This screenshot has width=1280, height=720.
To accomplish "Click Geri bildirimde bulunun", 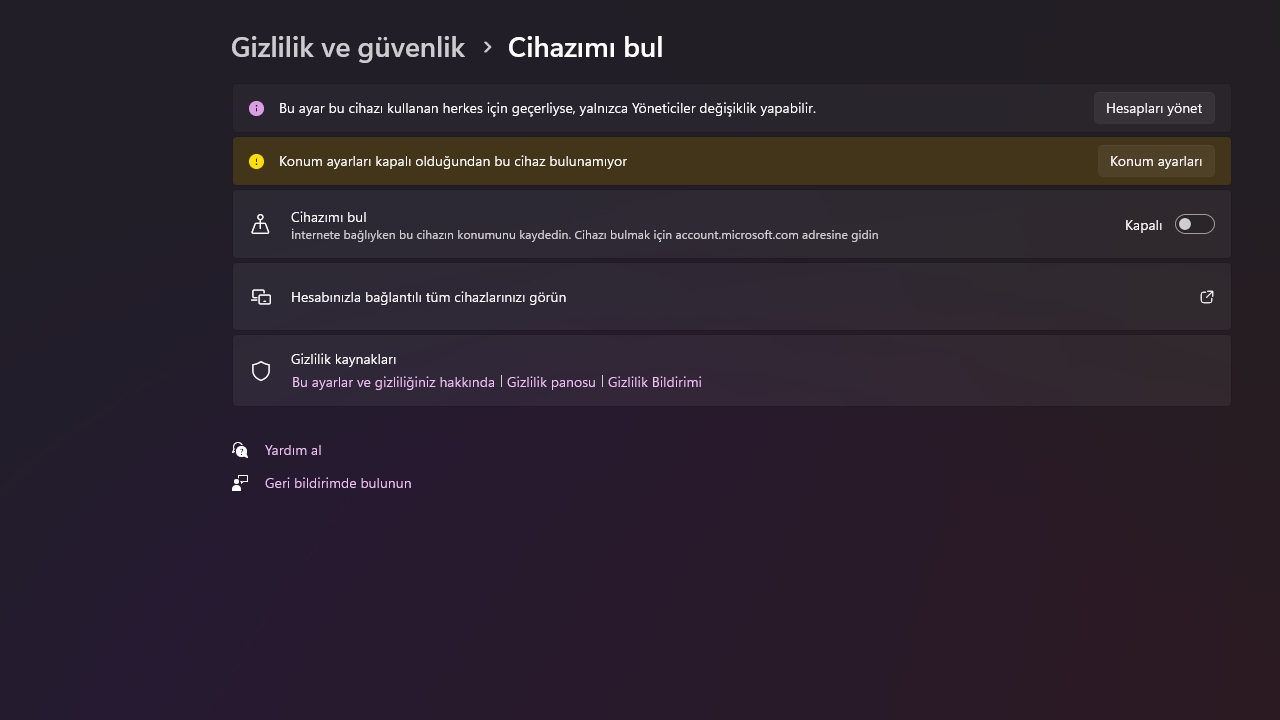I will 338,483.
